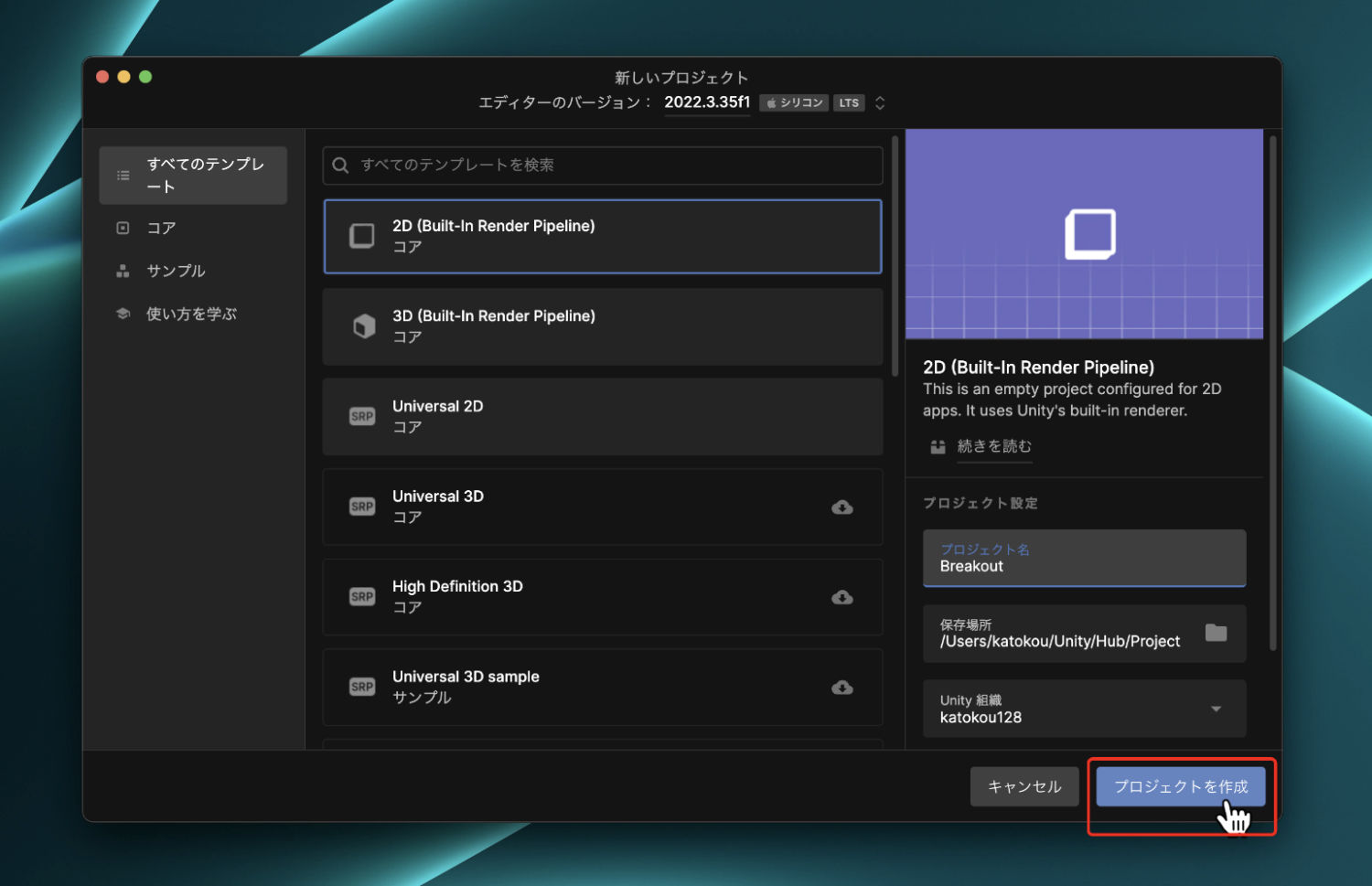
Task: Open the editor version selector arrows
Action: (x=880, y=102)
